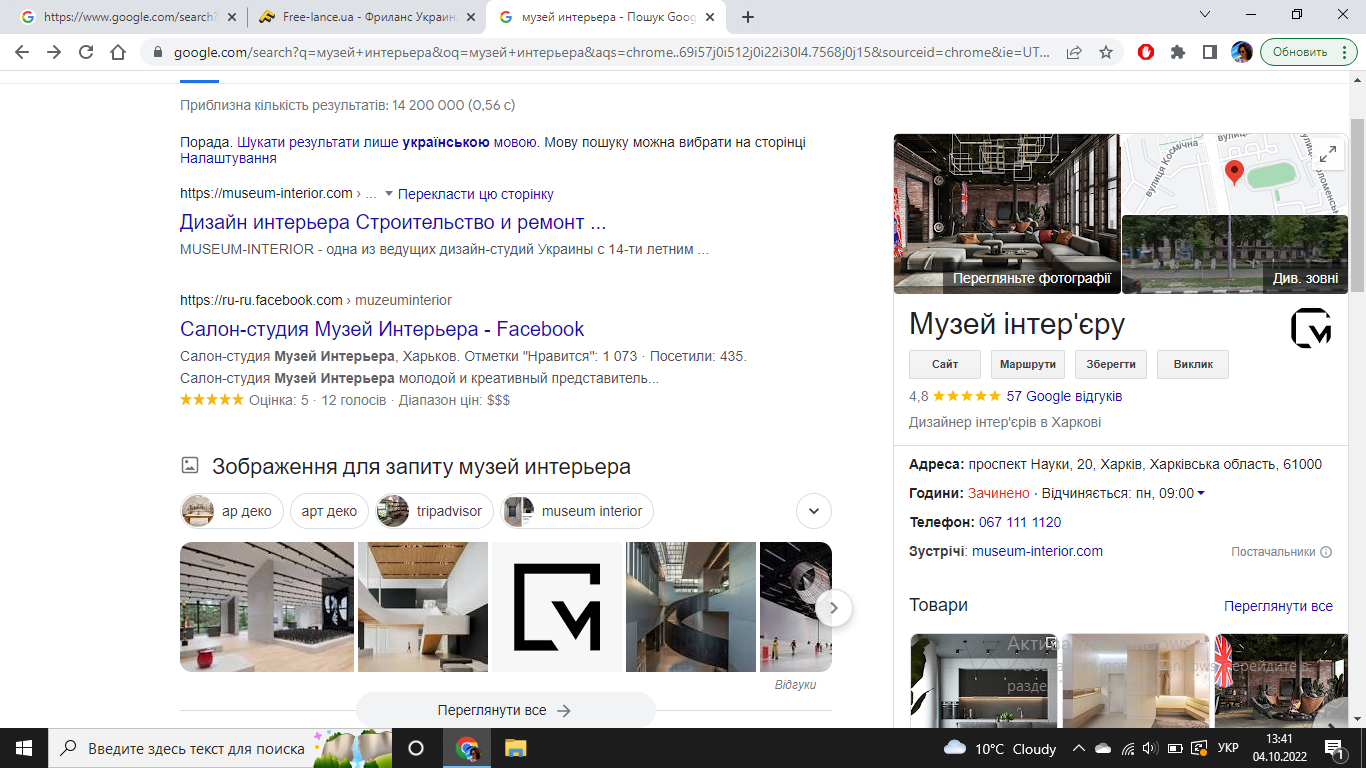Click the Маршрути button
1366x768 pixels.
coord(1028,364)
